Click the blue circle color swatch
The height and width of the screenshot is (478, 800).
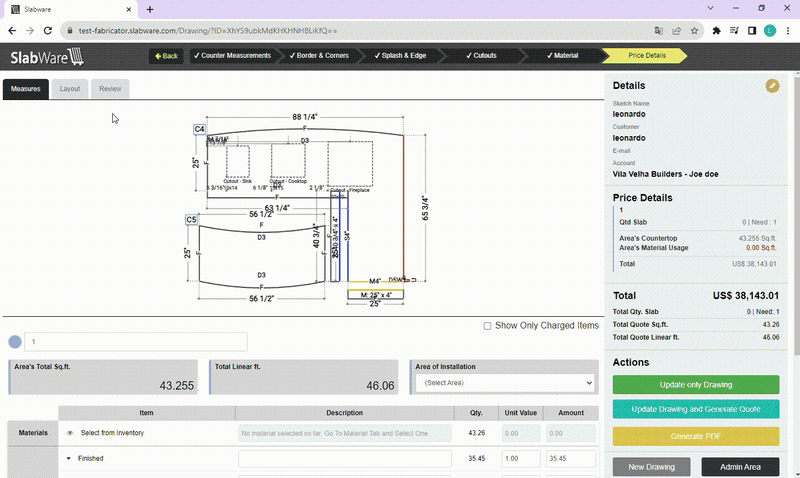click(x=15, y=342)
